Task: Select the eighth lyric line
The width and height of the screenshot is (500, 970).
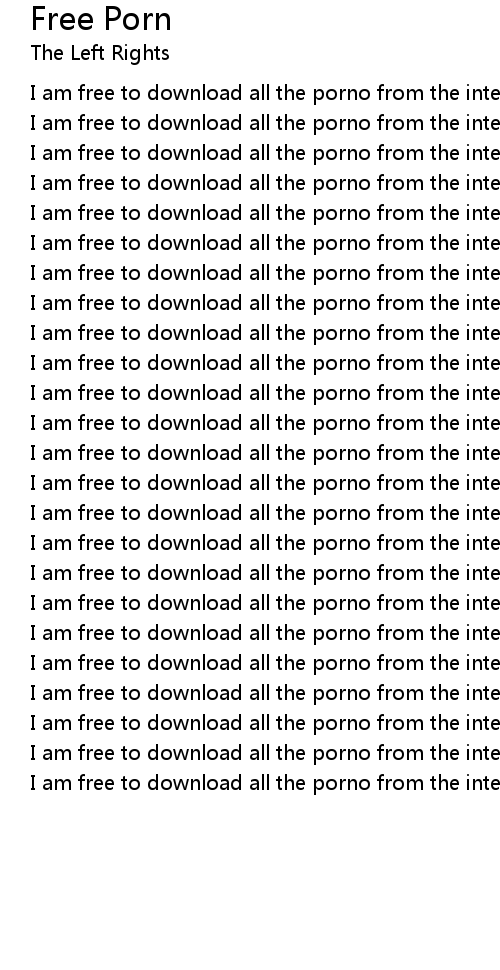Action: (x=265, y=303)
